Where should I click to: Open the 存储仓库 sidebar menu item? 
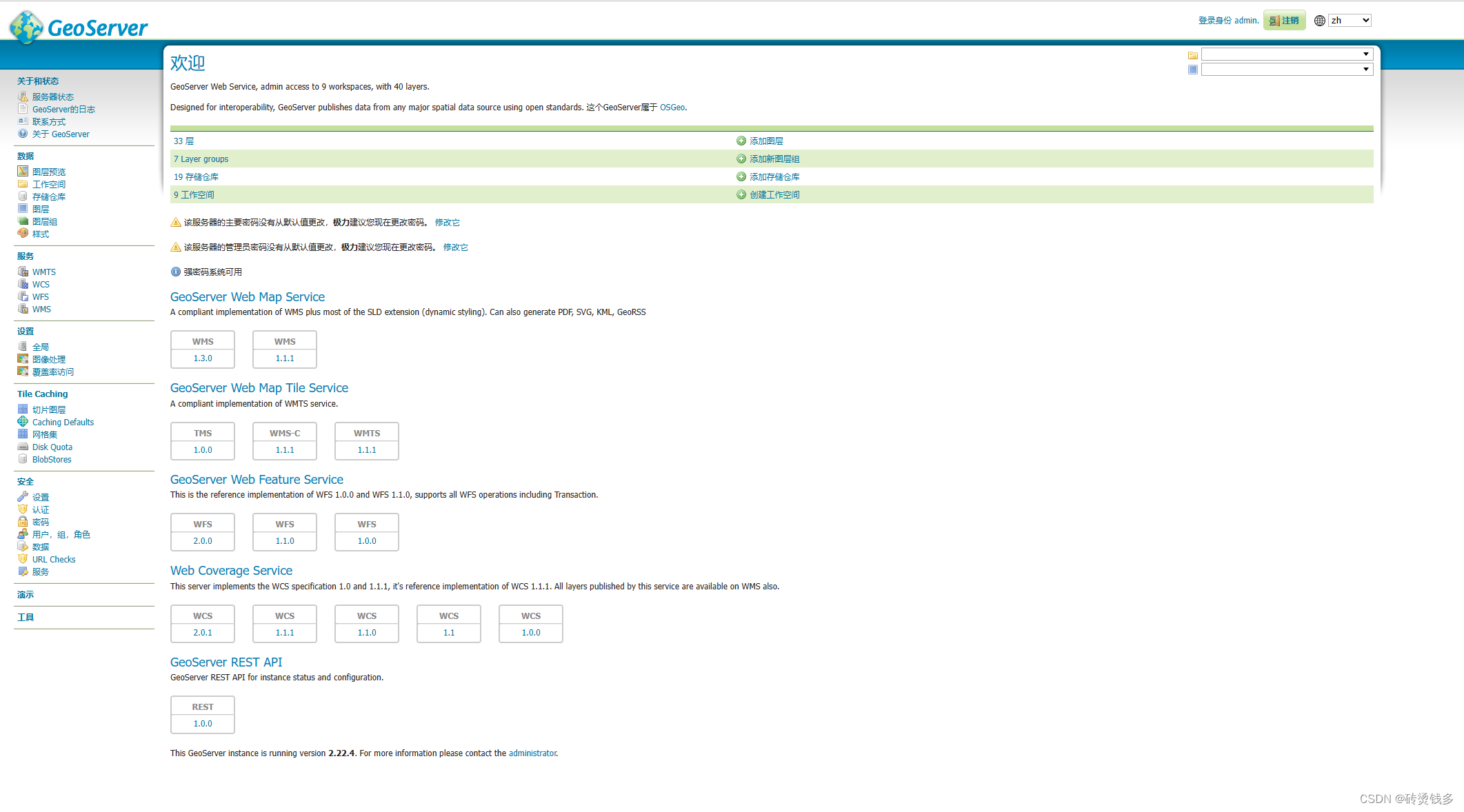pos(49,196)
